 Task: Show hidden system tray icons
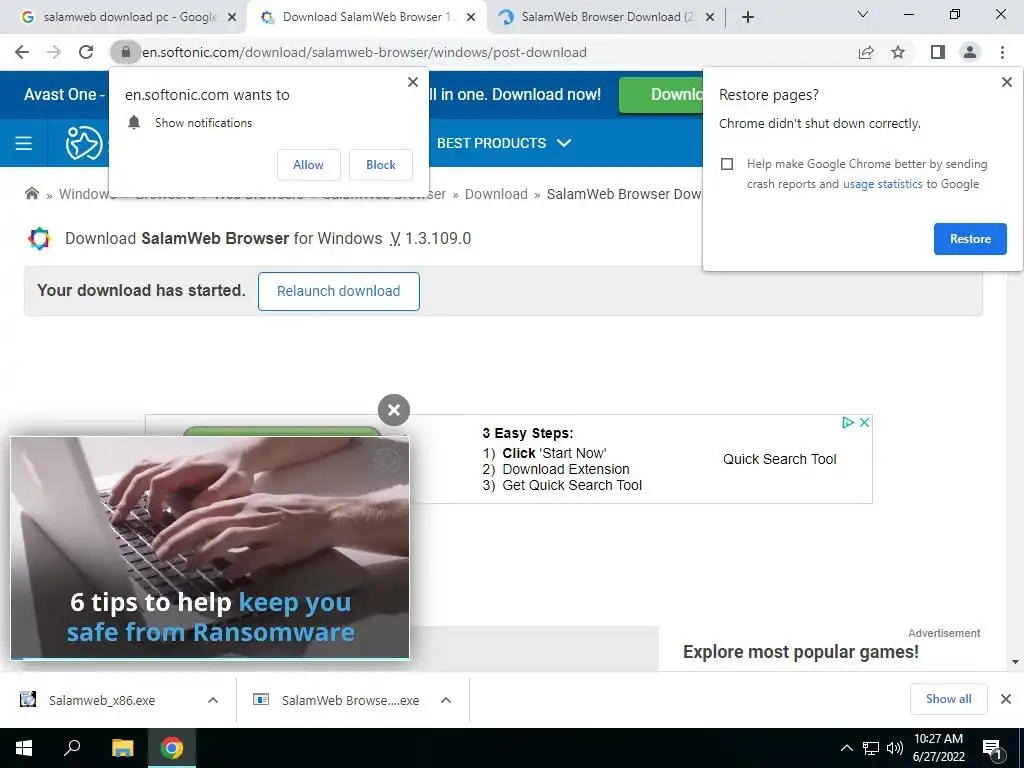846,748
